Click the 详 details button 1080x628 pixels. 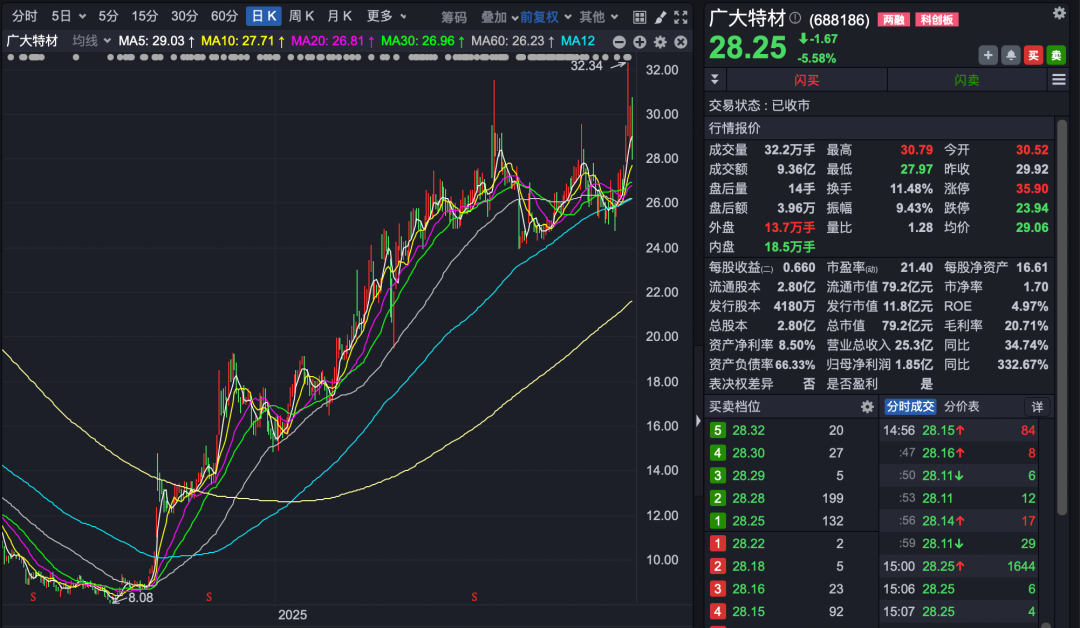coord(1037,407)
